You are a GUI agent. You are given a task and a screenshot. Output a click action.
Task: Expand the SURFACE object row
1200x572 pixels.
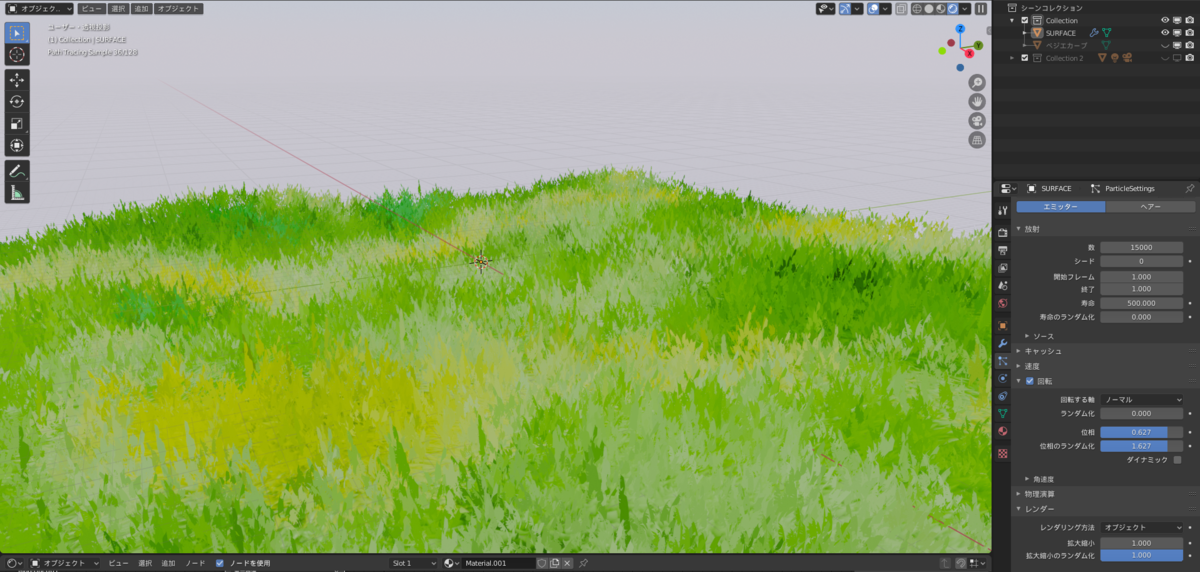pos(1026,33)
